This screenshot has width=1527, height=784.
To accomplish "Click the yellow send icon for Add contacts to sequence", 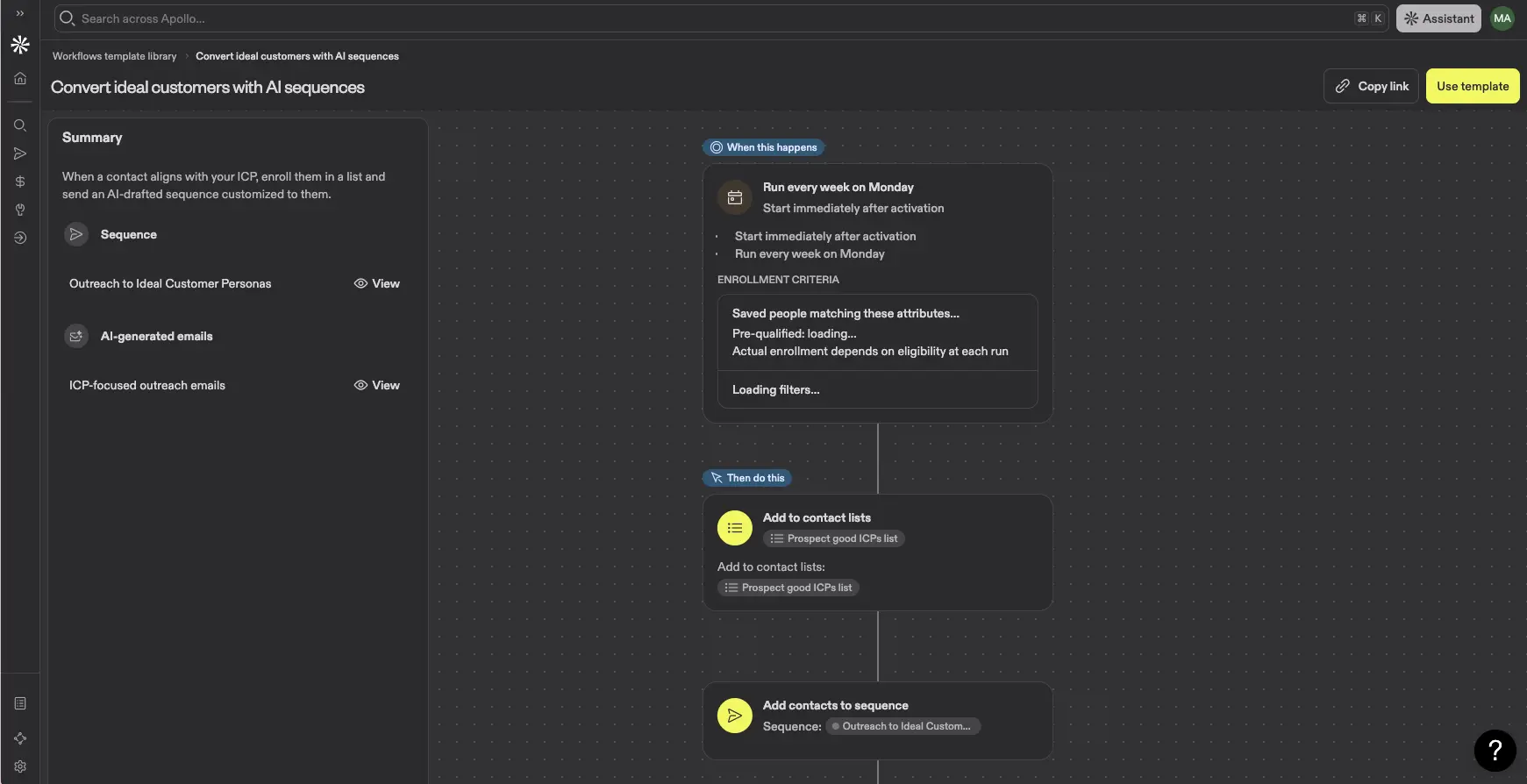I will (x=735, y=716).
